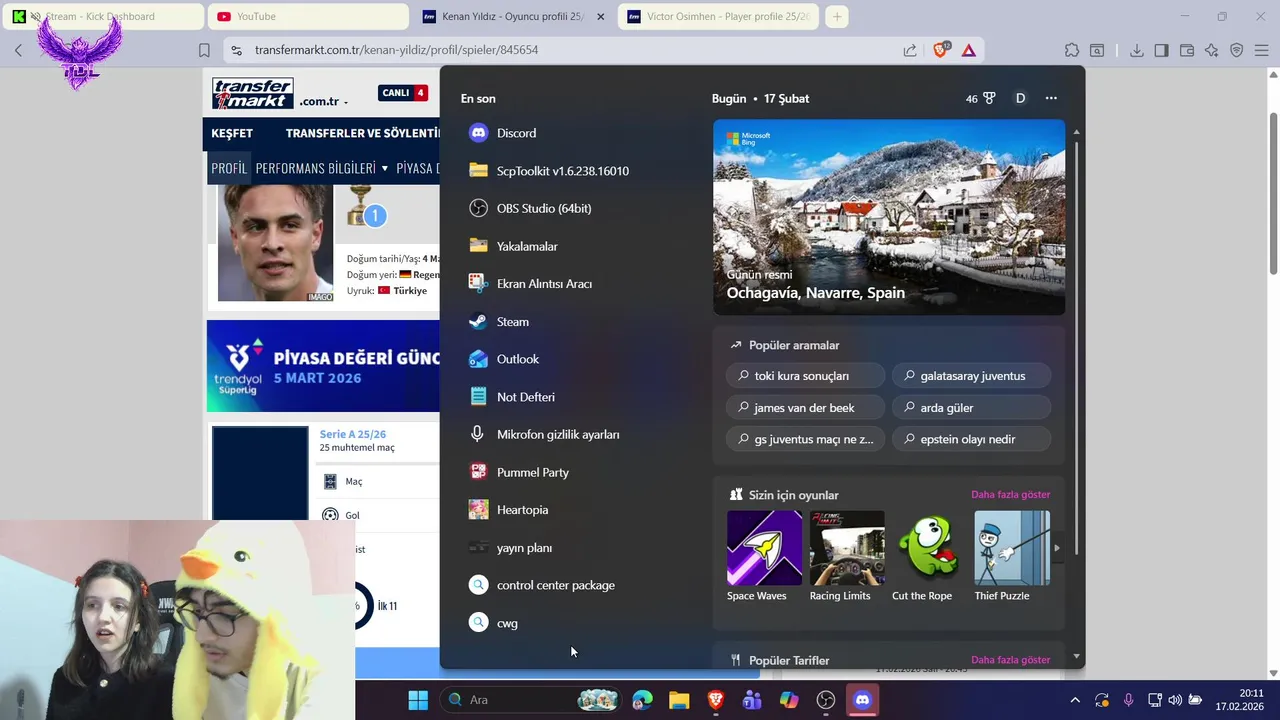Open Thief Puzzle game thumbnail
The height and width of the screenshot is (720, 1280).
(x=1011, y=548)
